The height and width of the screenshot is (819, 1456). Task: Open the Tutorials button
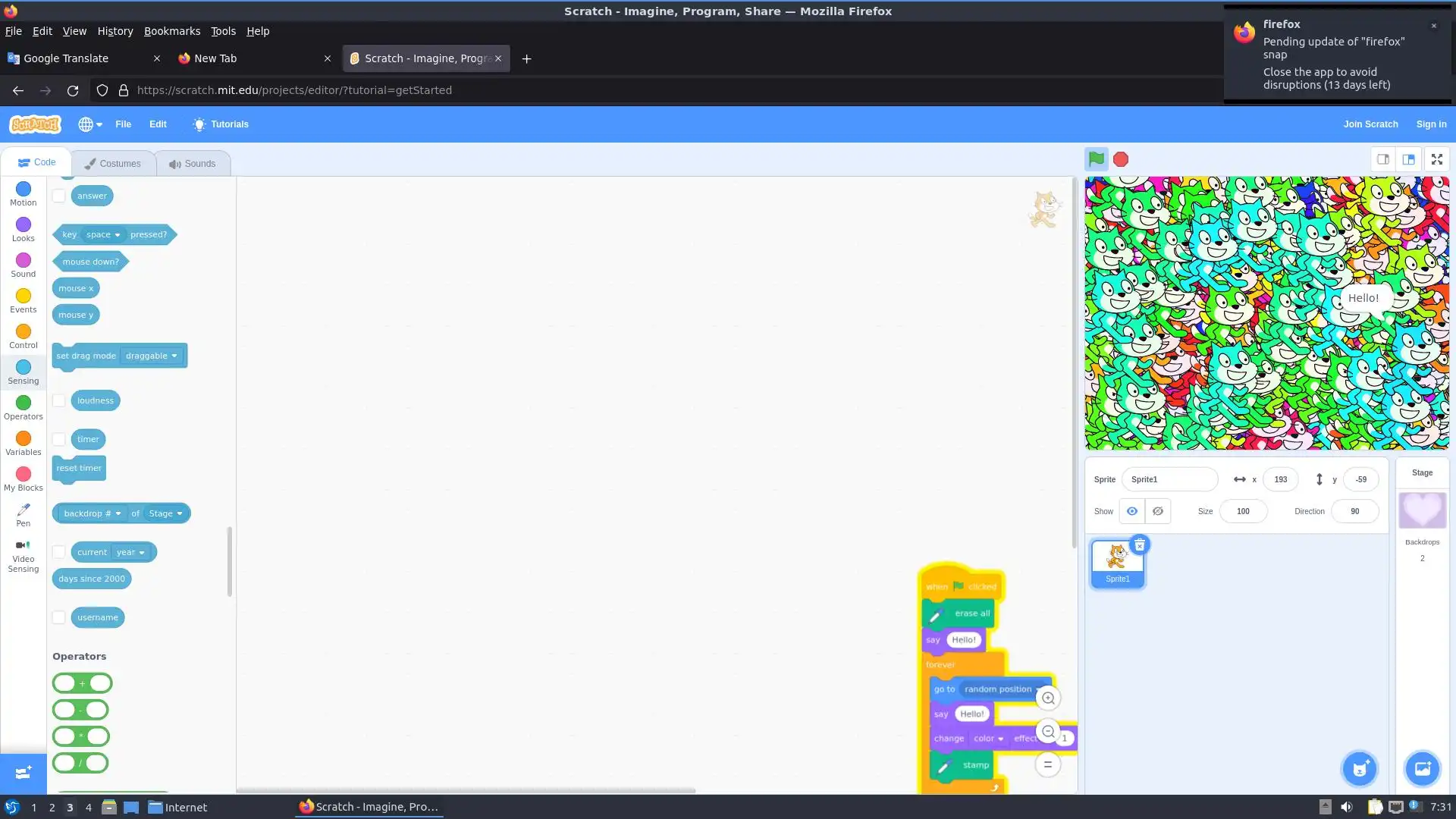click(x=221, y=124)
